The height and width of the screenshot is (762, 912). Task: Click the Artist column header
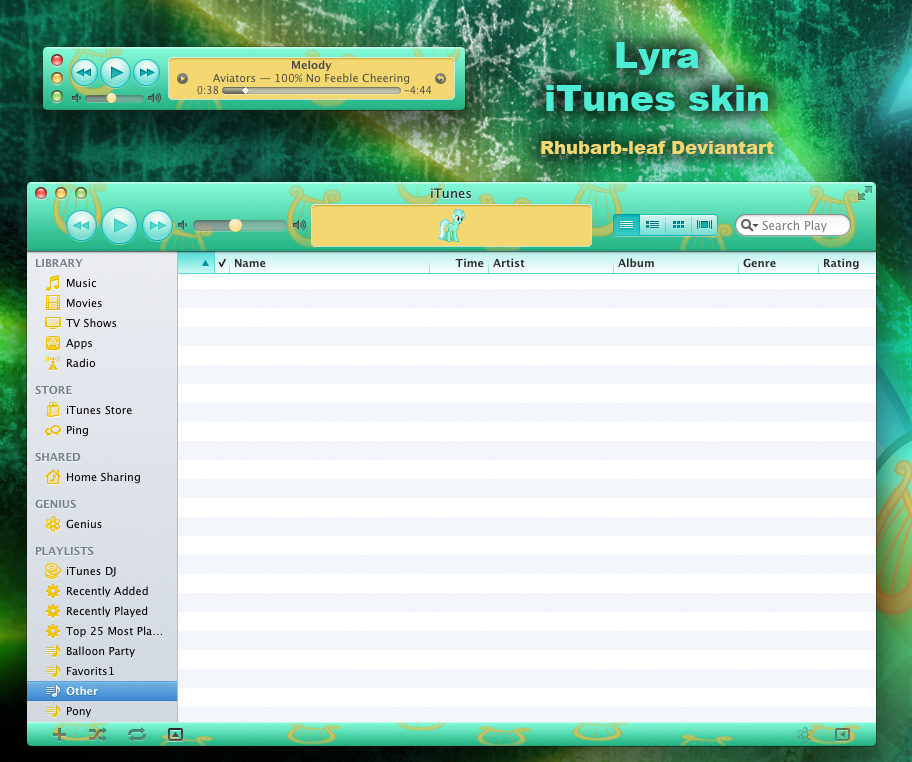click(510, 263)
